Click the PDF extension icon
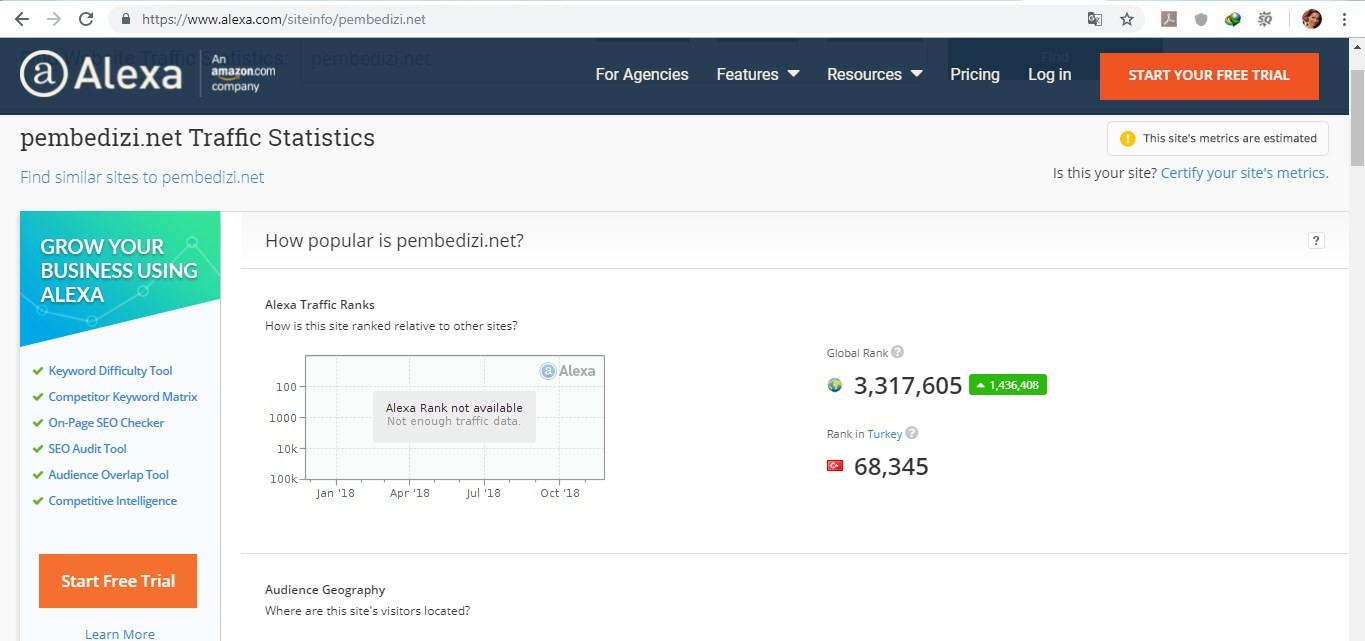 [x=1167, y=19]
